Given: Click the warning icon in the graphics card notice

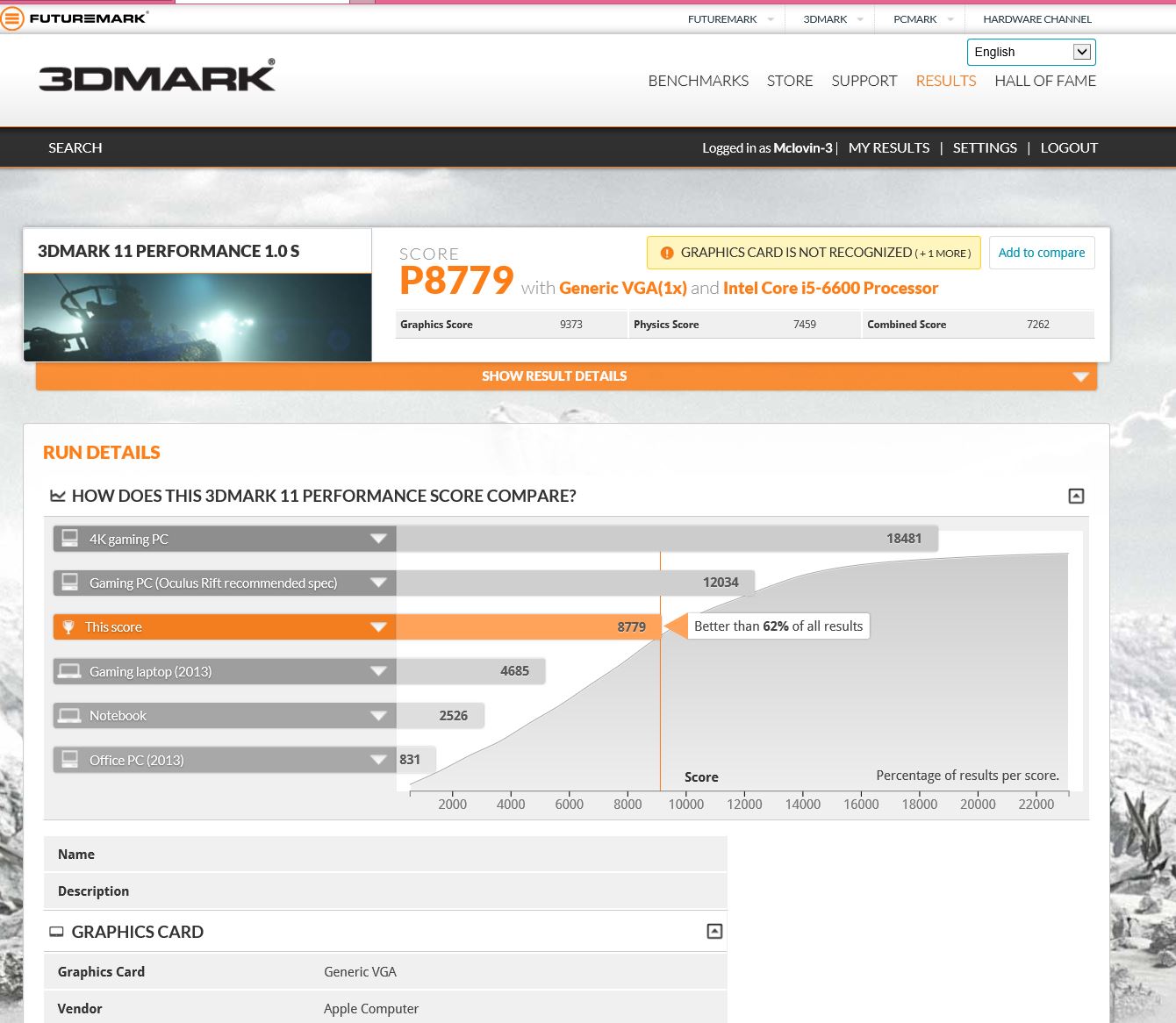Looking at the screenshot, I should tap(666, 253).
